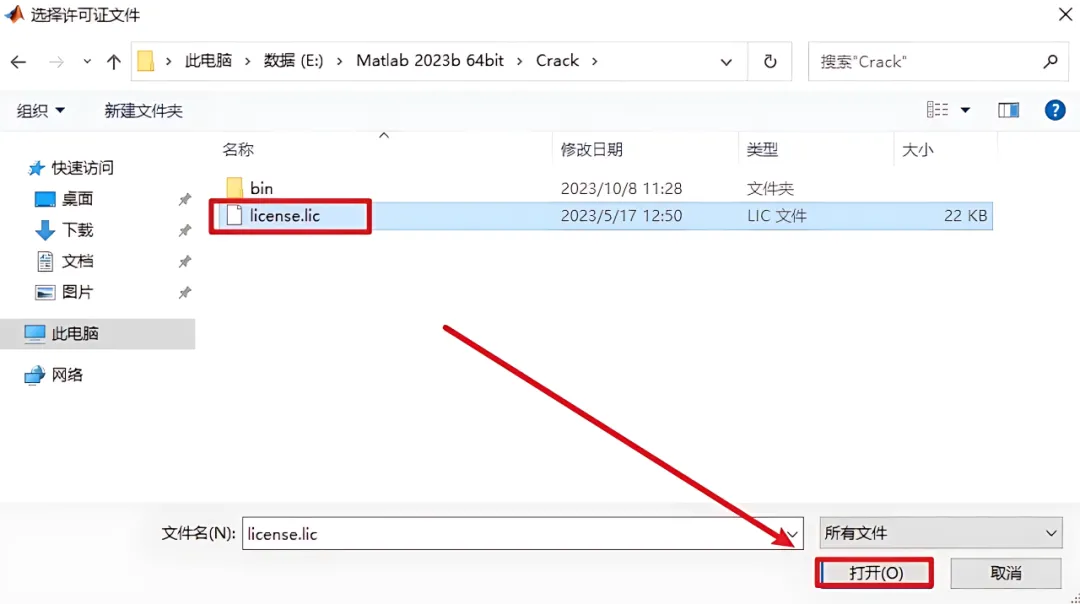The width and height of the screenshot is (1080, 604).
Task: Click pin icon next to 桌面
Action: tap(185, 200)
